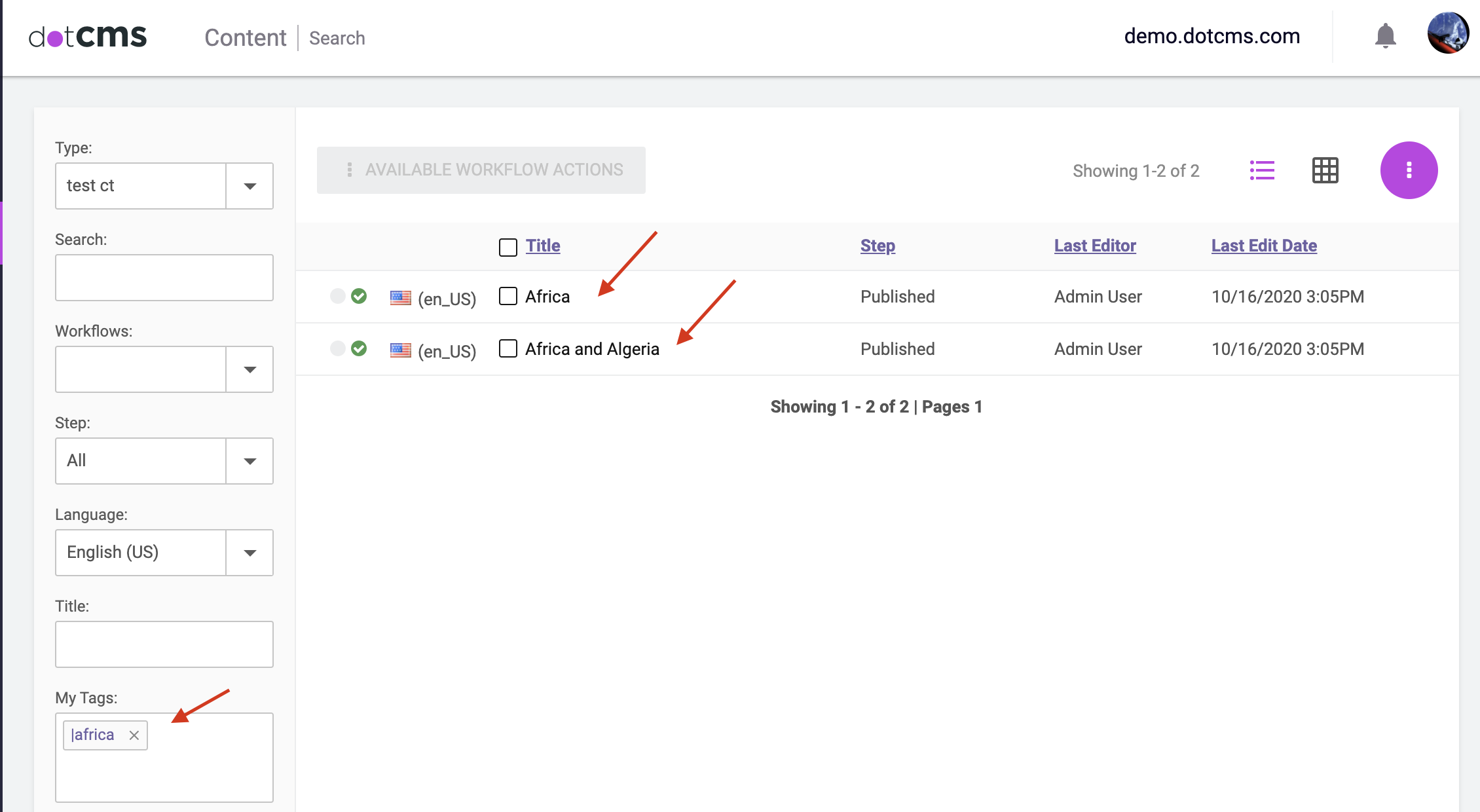Select all rows with the header checkbox
The width and height of the screenshot is (1480, 812).
pos(508,247)
